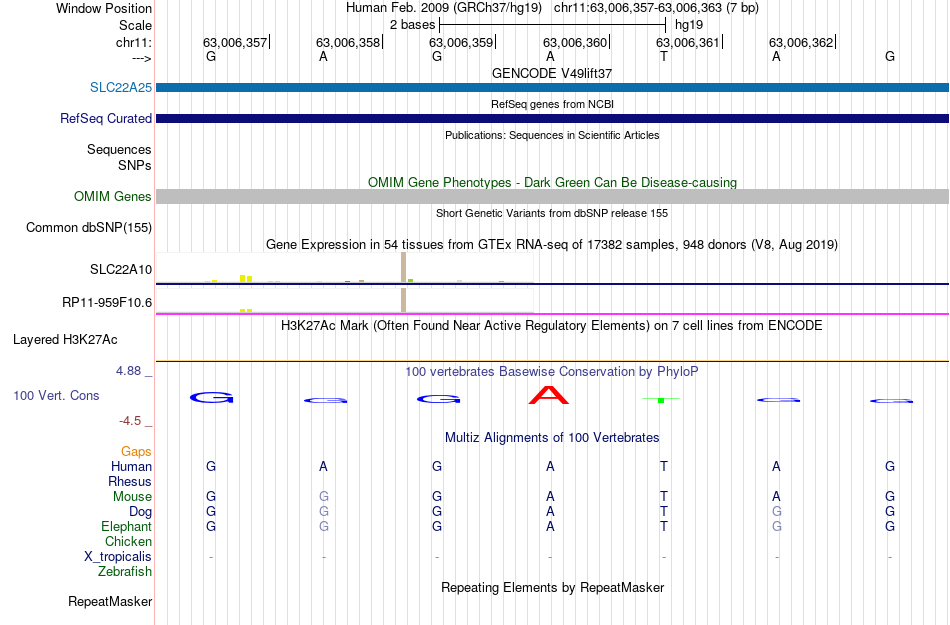The height and width of the screenshot is (625, 950).
Task: Click the SLC22A25 gene label
Action: pos(121,87)
